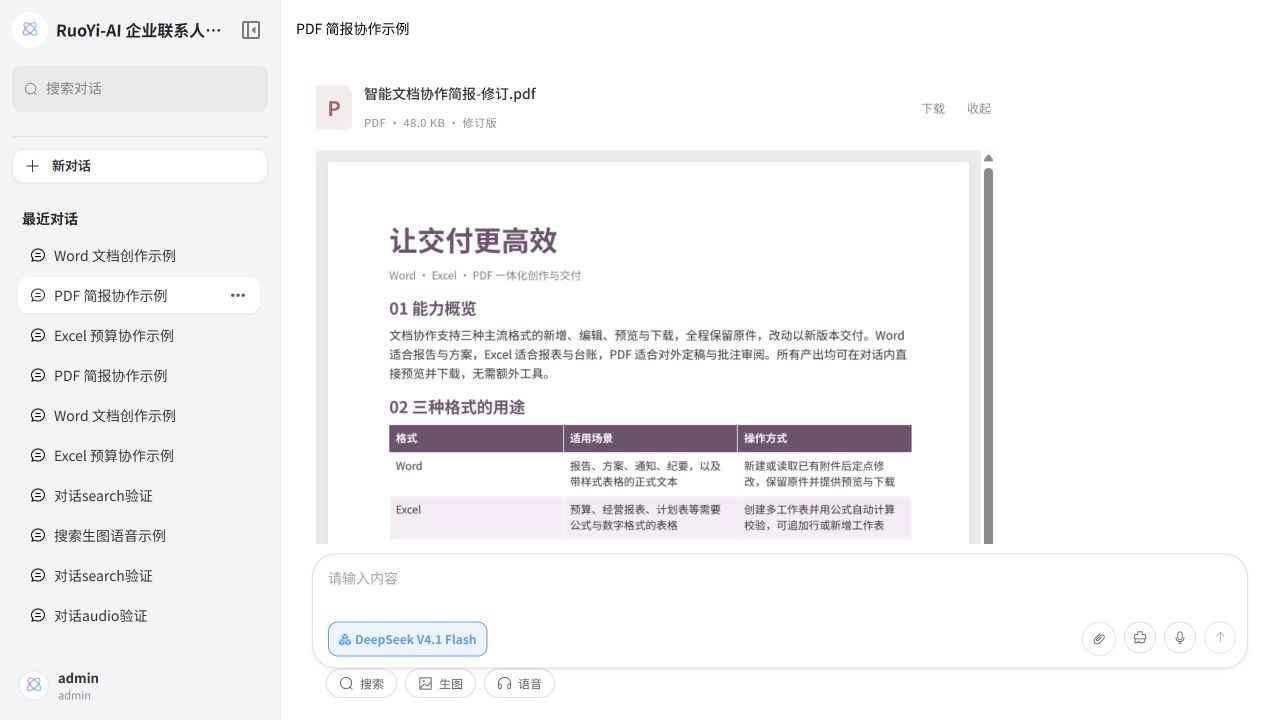
Task: Click the 01 能力概览 section heading
Action: [433, 309]
